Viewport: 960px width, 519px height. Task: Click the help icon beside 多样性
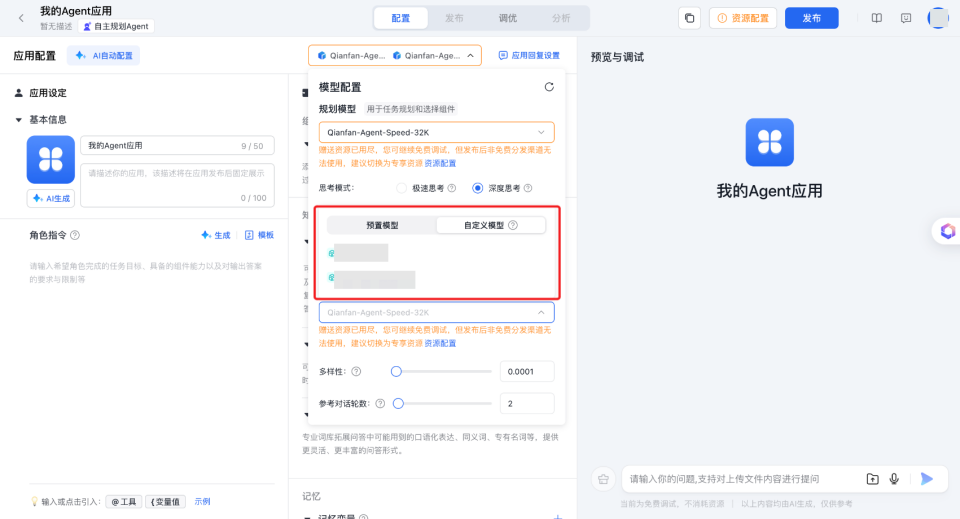point(356,372)
